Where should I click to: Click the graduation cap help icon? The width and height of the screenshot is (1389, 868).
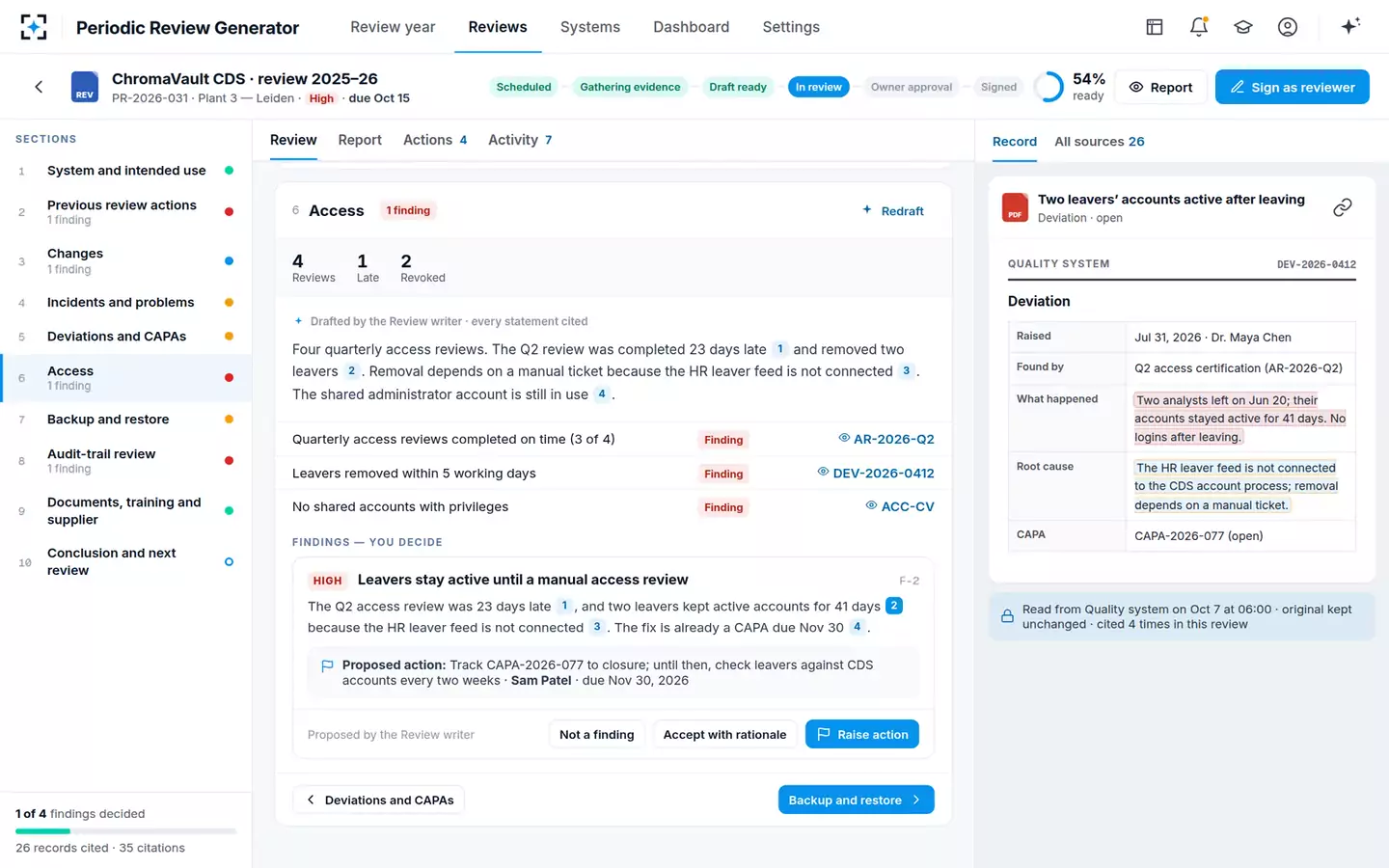click(1243, 27)
